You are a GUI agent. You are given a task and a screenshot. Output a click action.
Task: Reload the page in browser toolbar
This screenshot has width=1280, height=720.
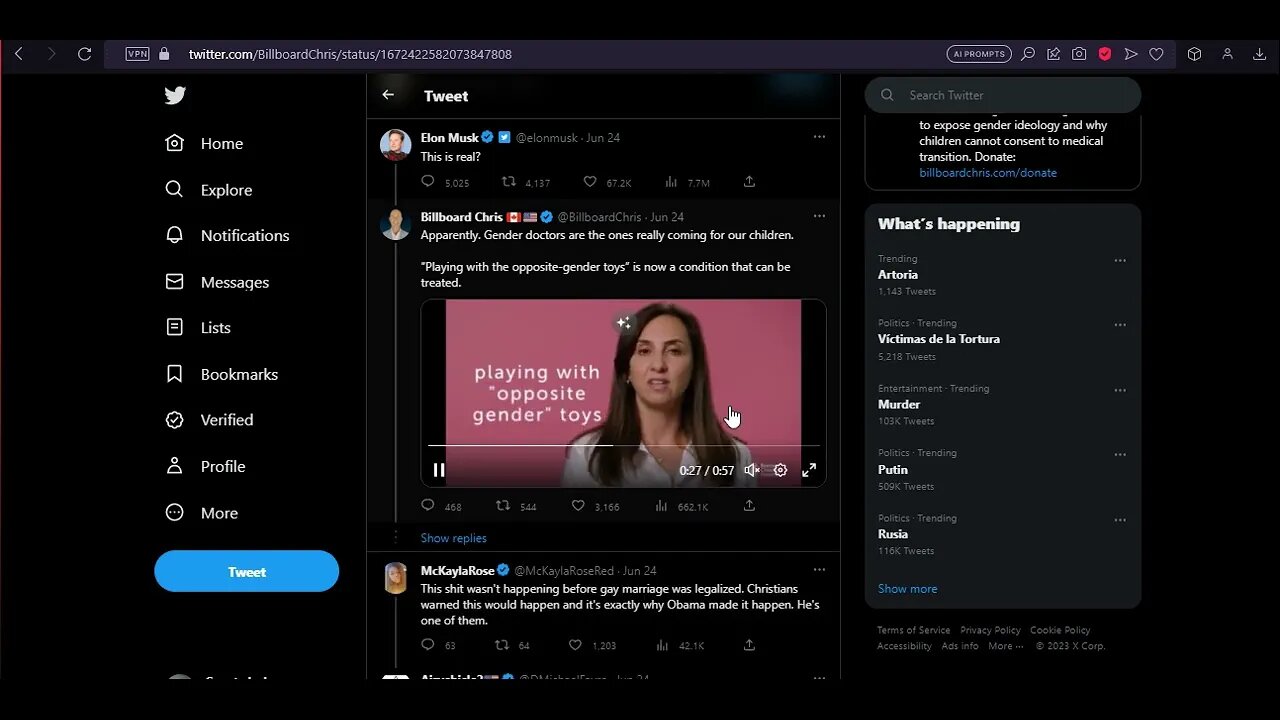pyautogui.click(x=85, y=54)
